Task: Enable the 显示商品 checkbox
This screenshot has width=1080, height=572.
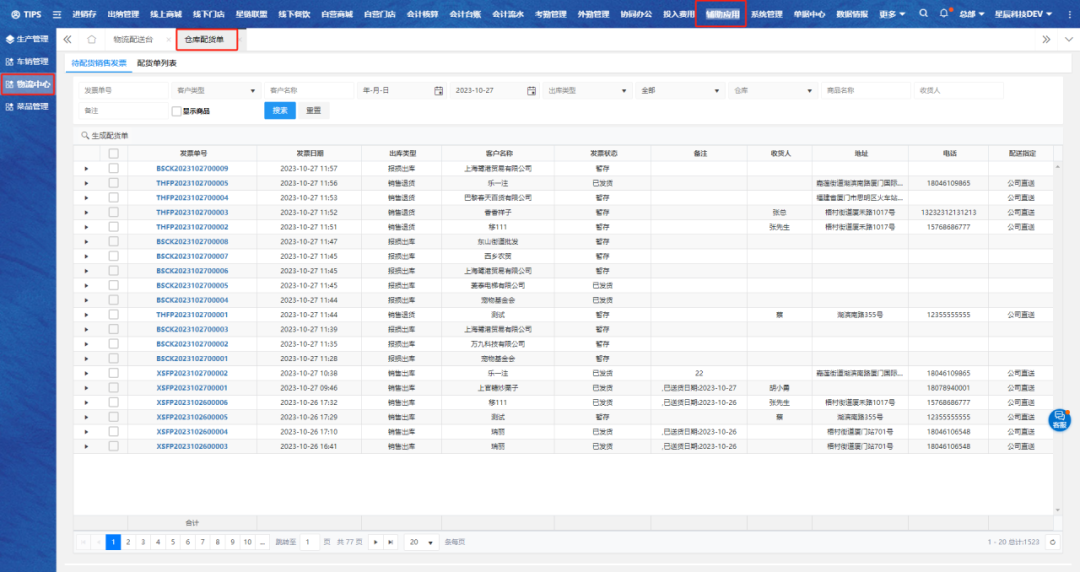Action: (176, 111)
